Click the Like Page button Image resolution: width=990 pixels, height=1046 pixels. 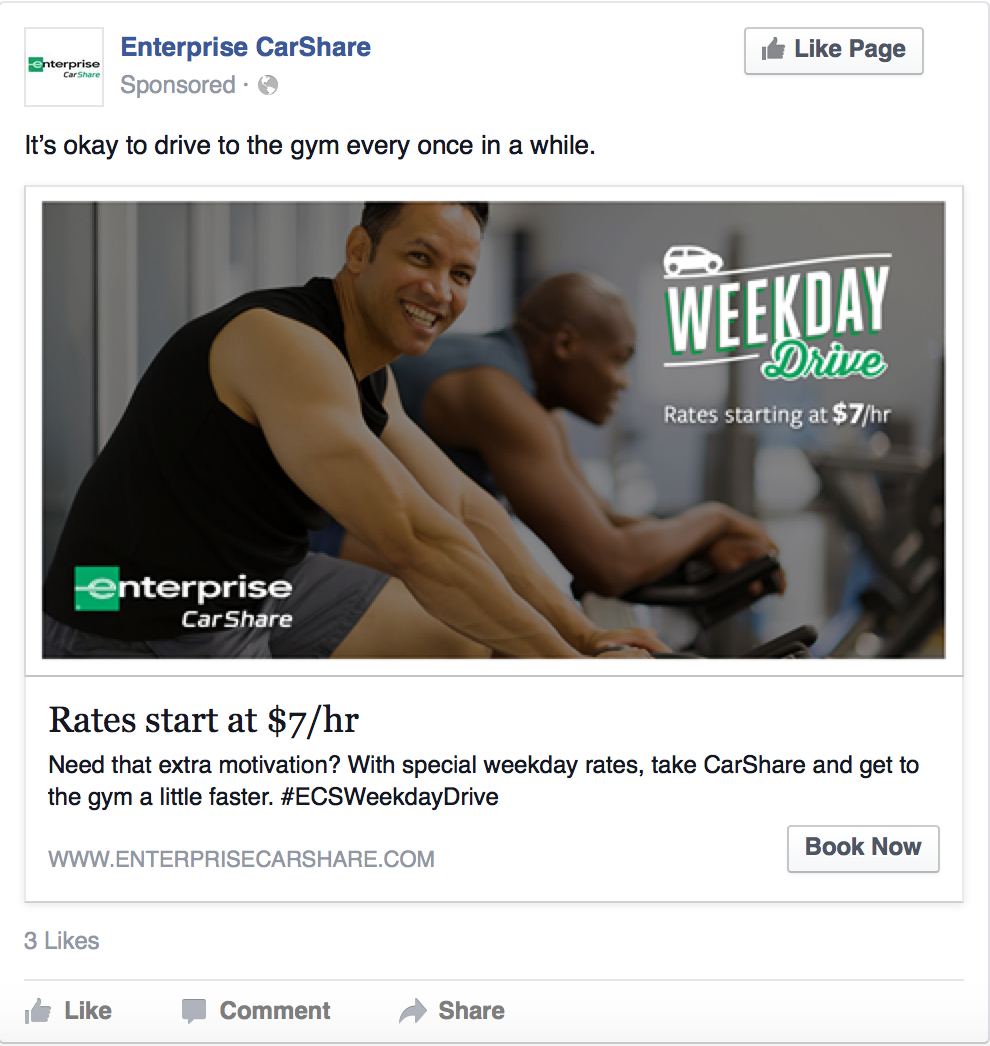[x=834, y=51]
